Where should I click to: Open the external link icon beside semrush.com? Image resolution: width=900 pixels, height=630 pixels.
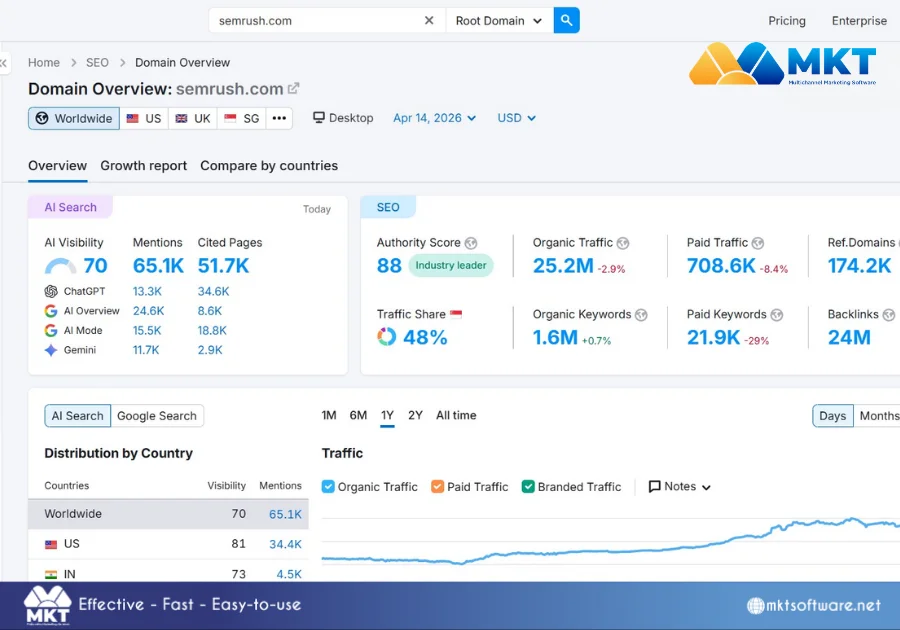point(293,88)
